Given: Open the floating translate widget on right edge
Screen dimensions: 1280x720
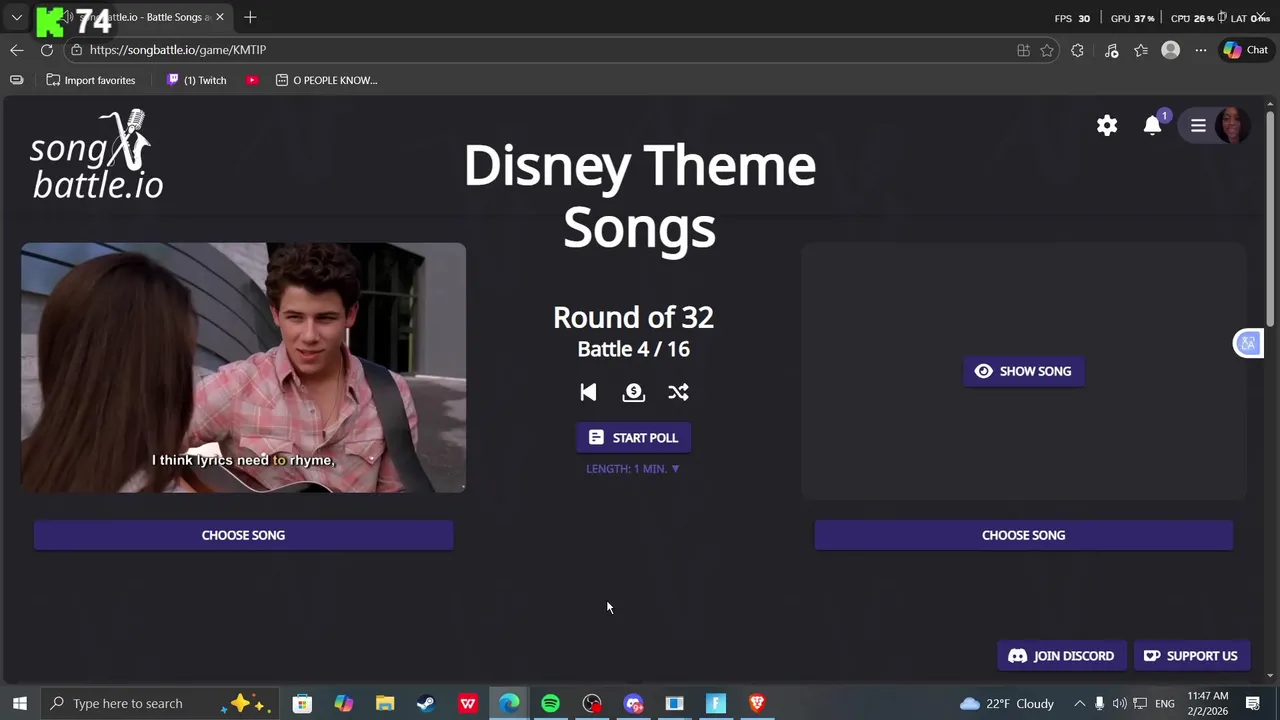Looking at the screenshot, I should [1248, 343].
